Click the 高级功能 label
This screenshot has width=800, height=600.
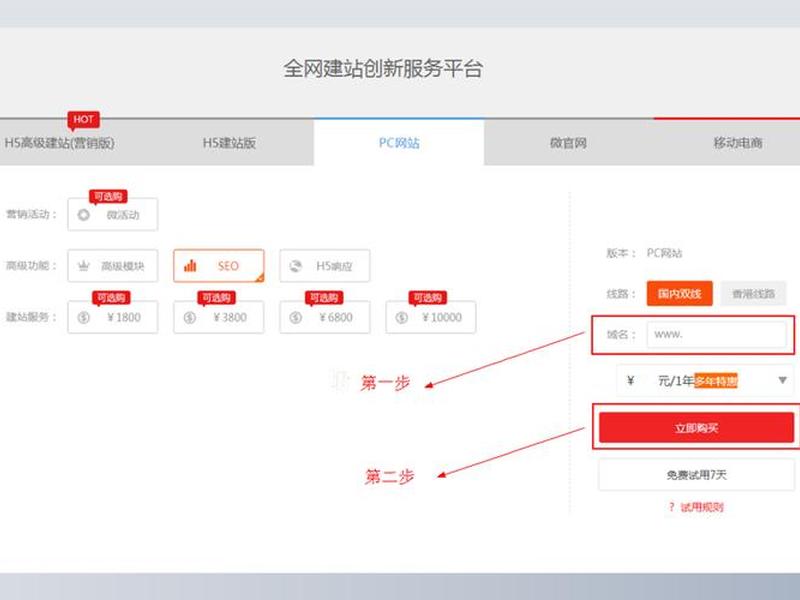(x=31, y=266)
